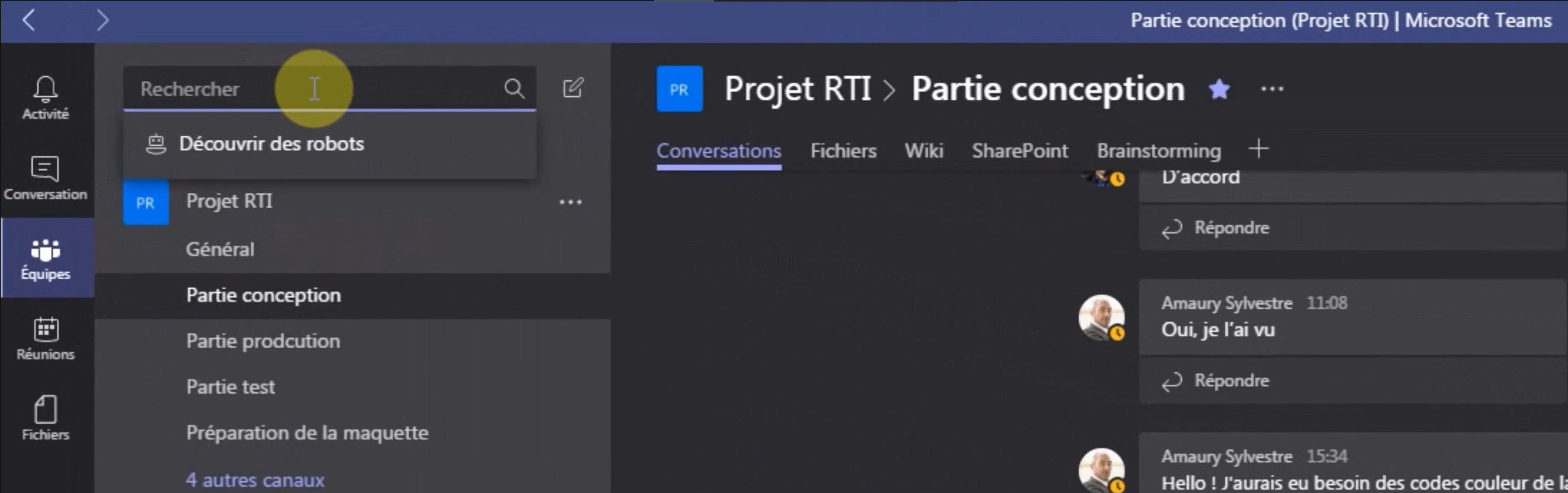
Task: Click the Partie conception header title
Action: (x=1048, y=90)
